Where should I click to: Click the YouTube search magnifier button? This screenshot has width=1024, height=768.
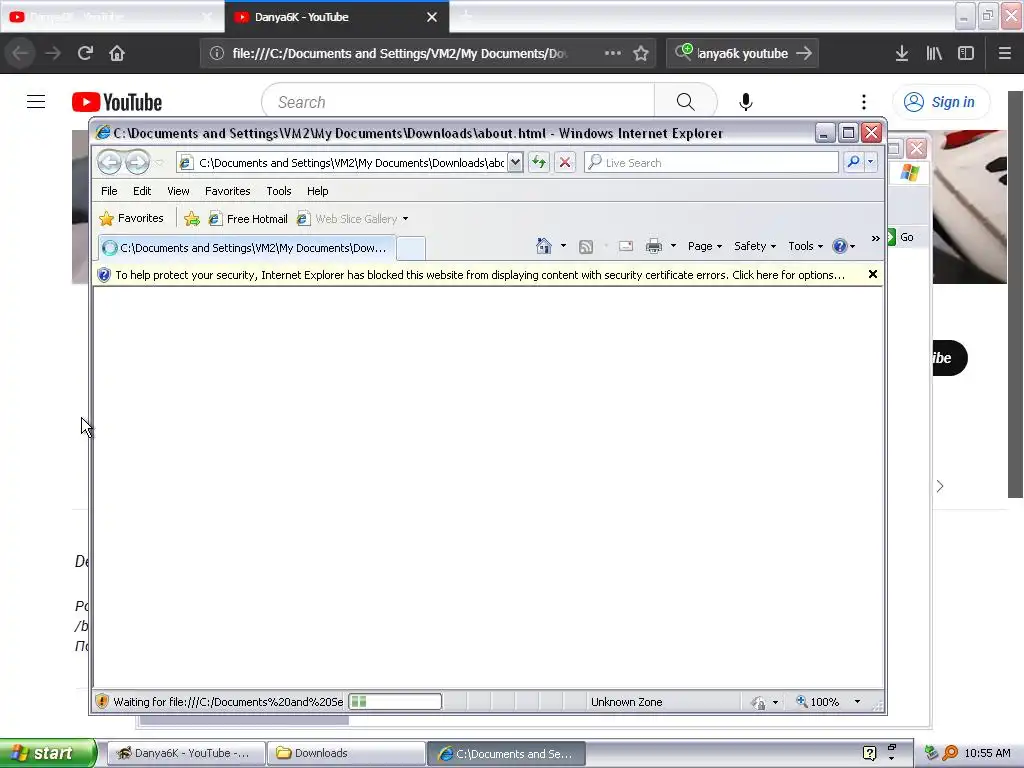[x=685, y=102]
